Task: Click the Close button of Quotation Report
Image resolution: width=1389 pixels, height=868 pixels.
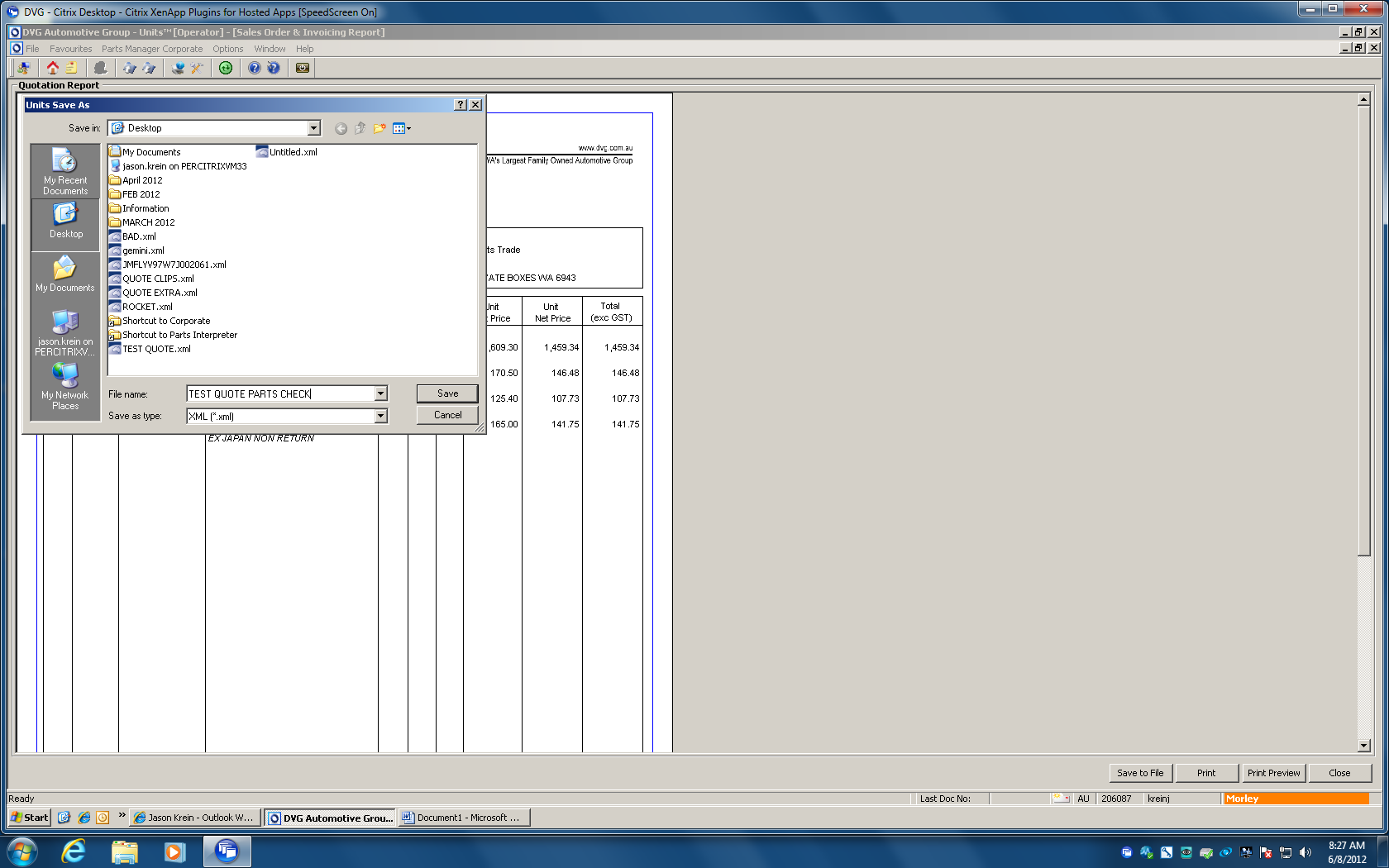Action: [x=1339, y=773]
